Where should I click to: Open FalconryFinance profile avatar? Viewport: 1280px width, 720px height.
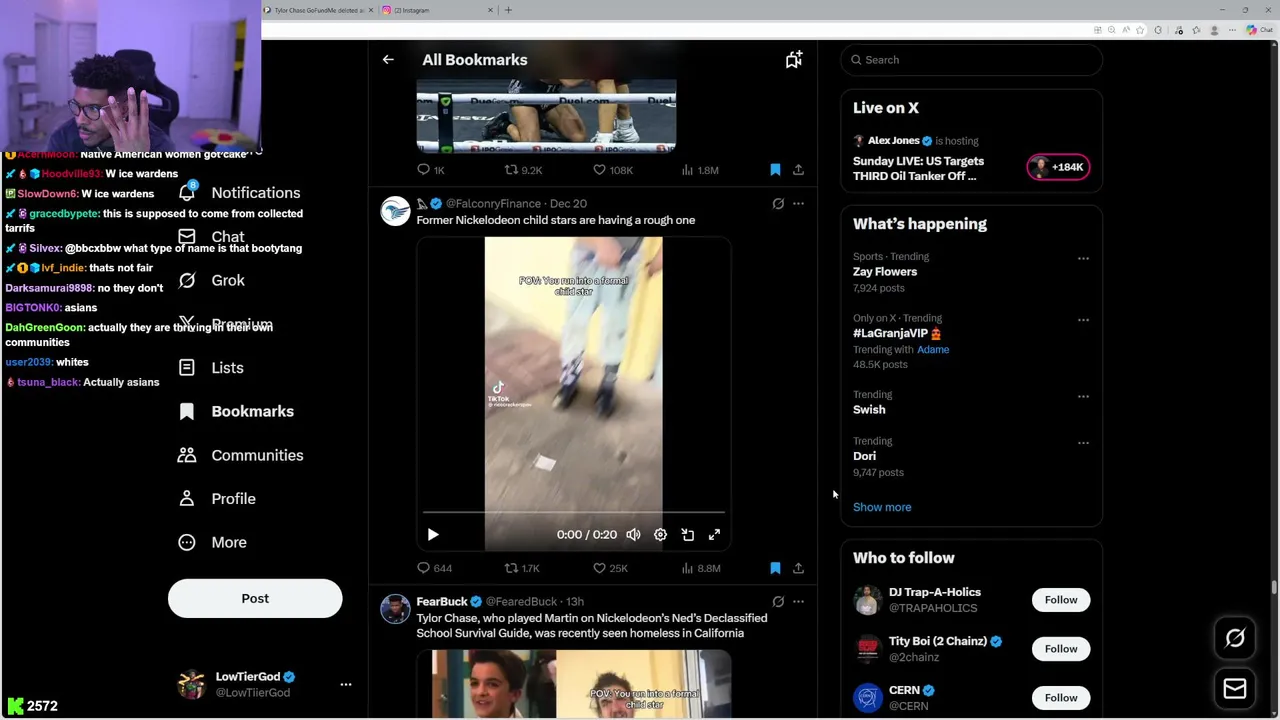395,211
